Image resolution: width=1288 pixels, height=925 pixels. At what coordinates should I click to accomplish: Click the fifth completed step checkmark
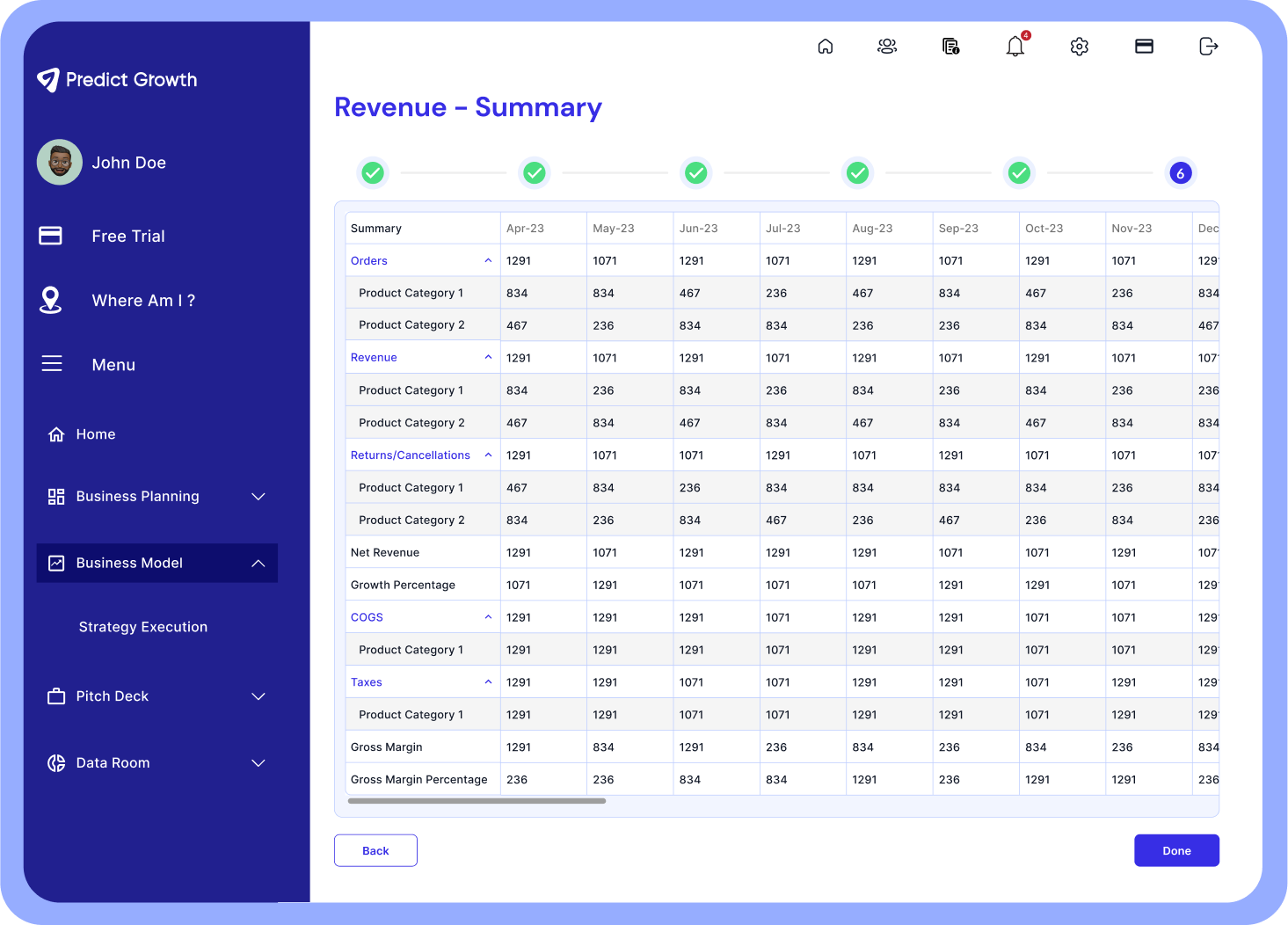1019,173
